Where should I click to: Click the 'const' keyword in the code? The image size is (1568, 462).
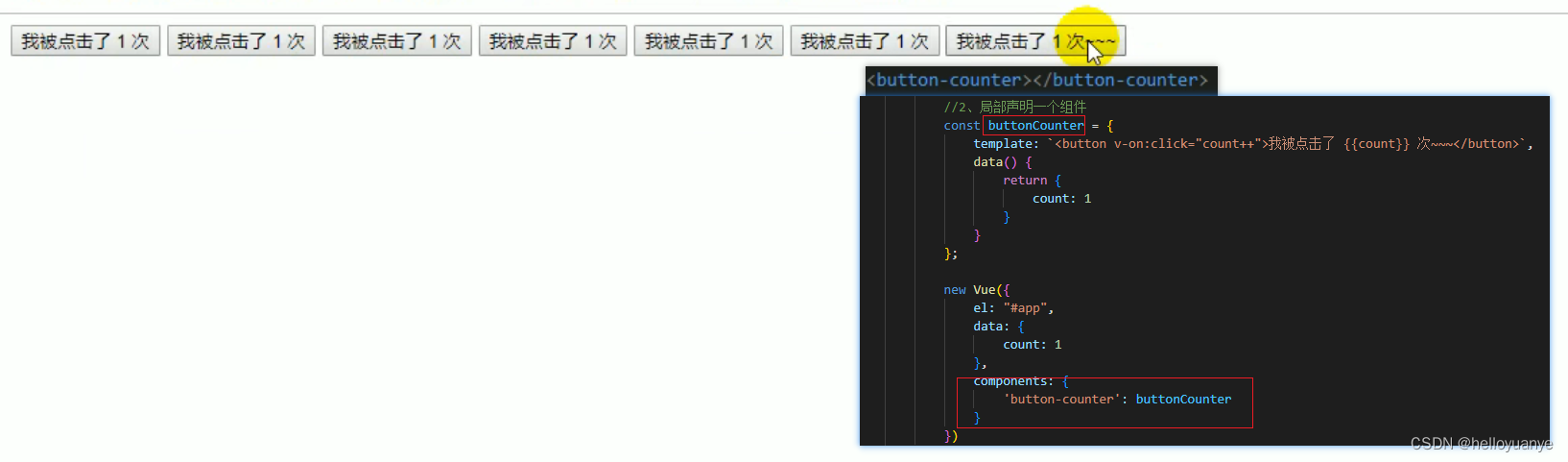coord(962,126)
